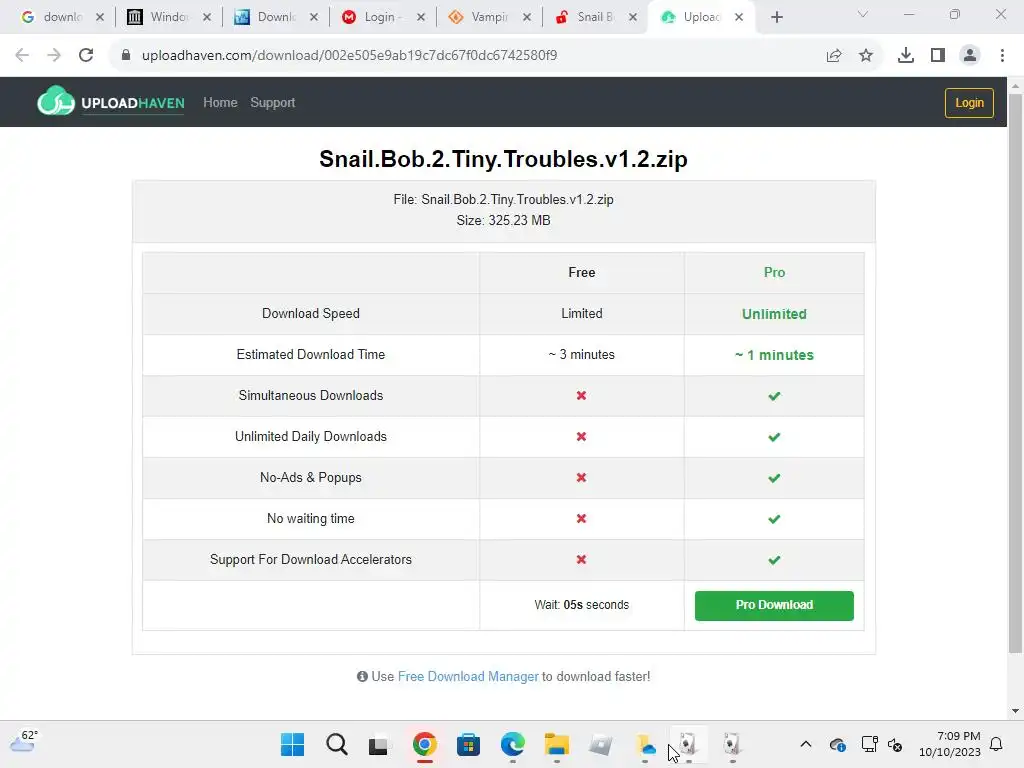The image size is (1024, 768).
Task: Click the muted volume tray icon
Action: pos(895,744)
